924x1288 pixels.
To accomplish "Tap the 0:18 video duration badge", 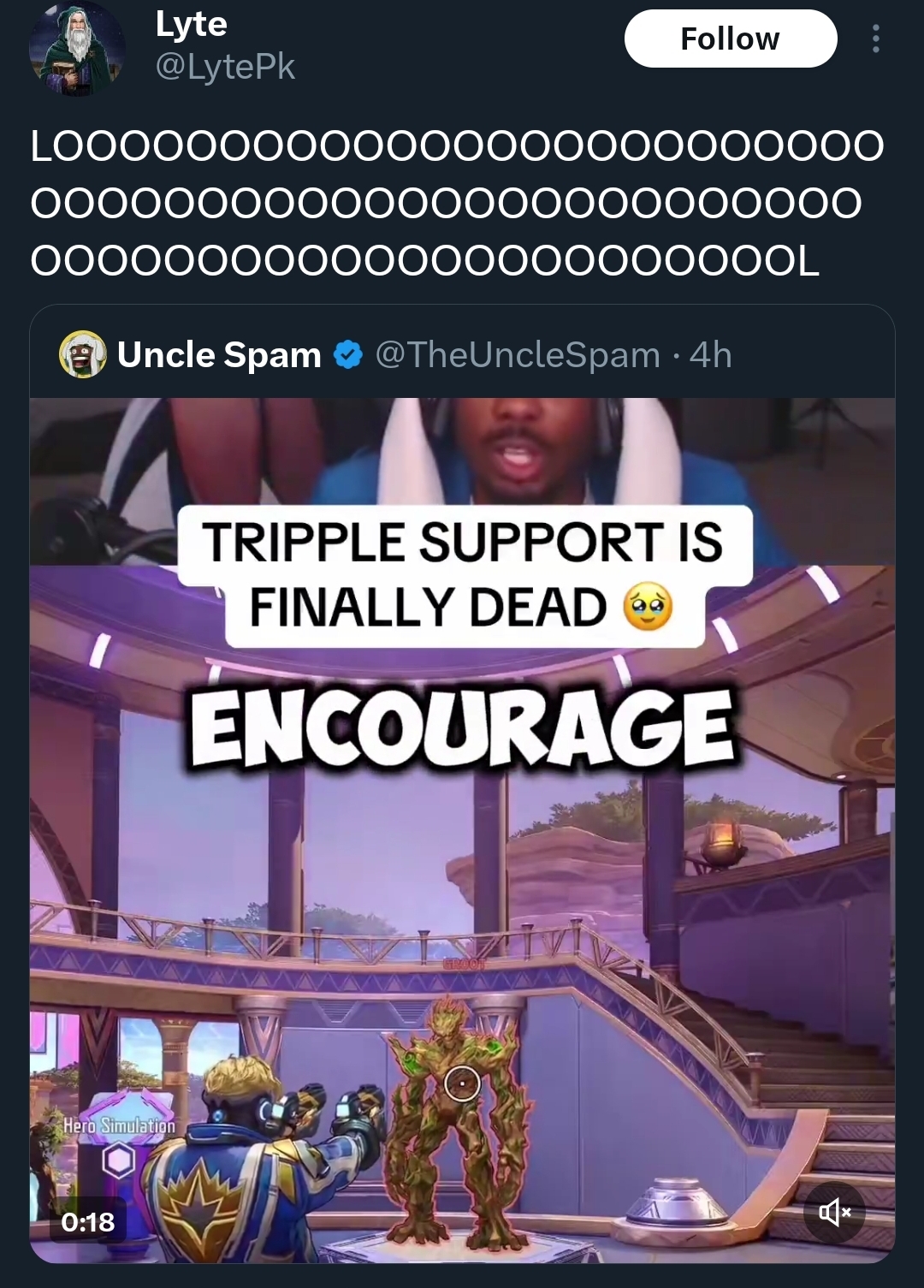I will point(88,1221).
